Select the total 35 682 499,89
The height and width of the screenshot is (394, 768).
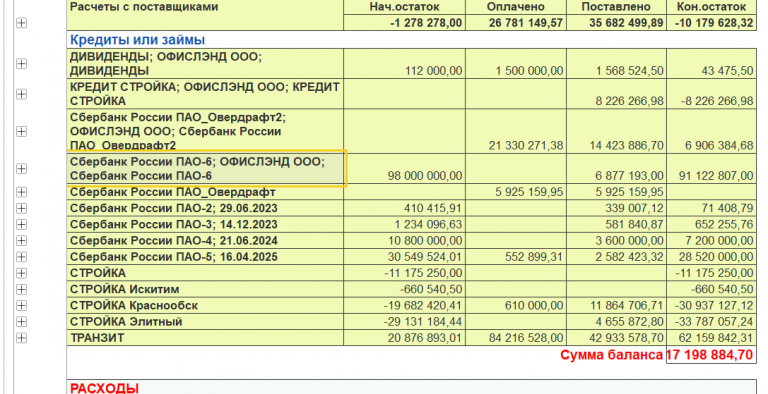(x=616, y=23)
